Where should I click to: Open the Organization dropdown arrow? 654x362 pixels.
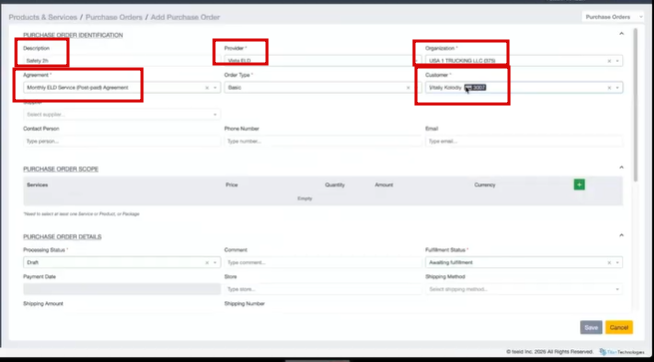(617, 61)
